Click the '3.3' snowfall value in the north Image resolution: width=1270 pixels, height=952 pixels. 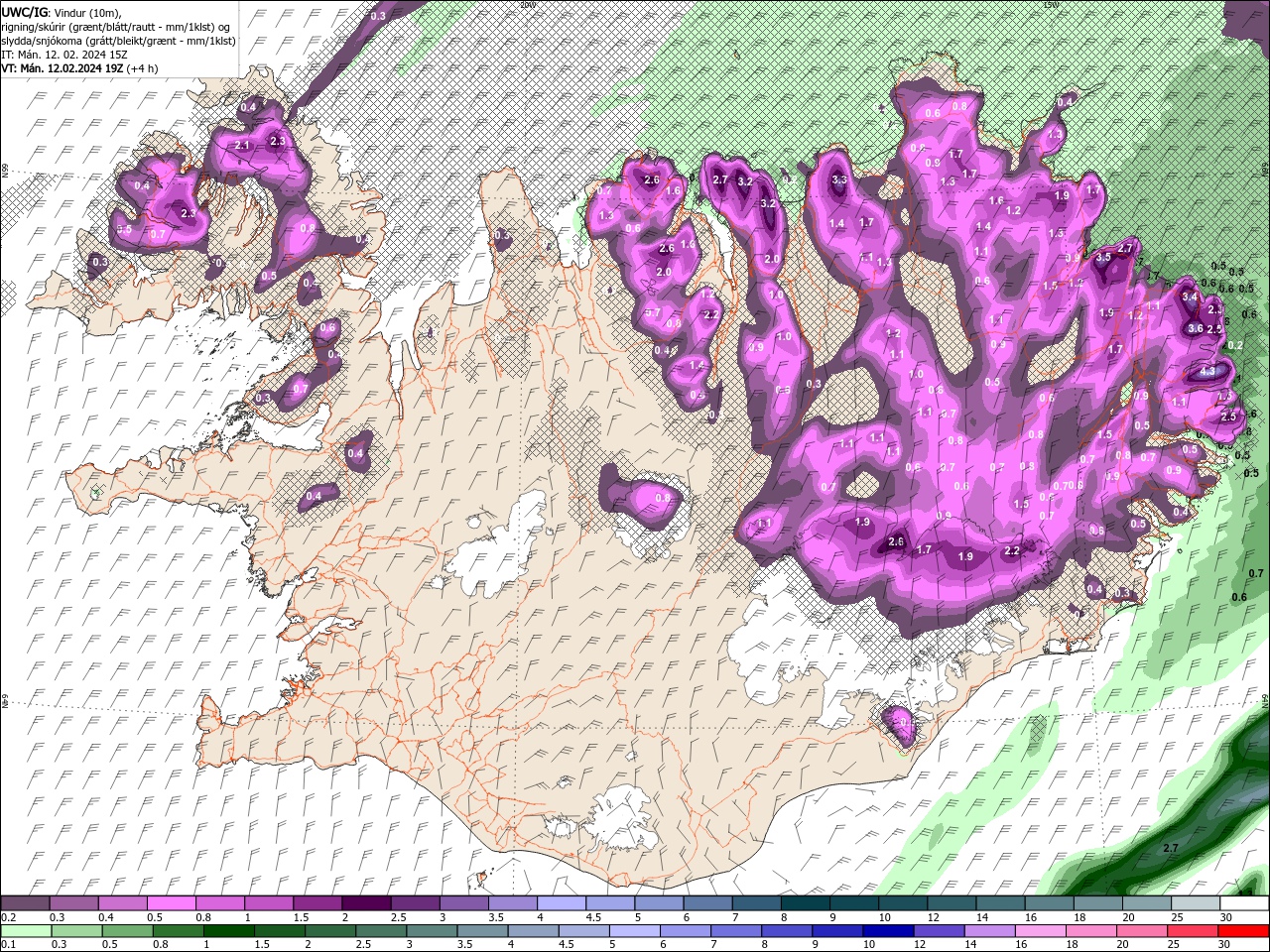[x=839, y=179]
